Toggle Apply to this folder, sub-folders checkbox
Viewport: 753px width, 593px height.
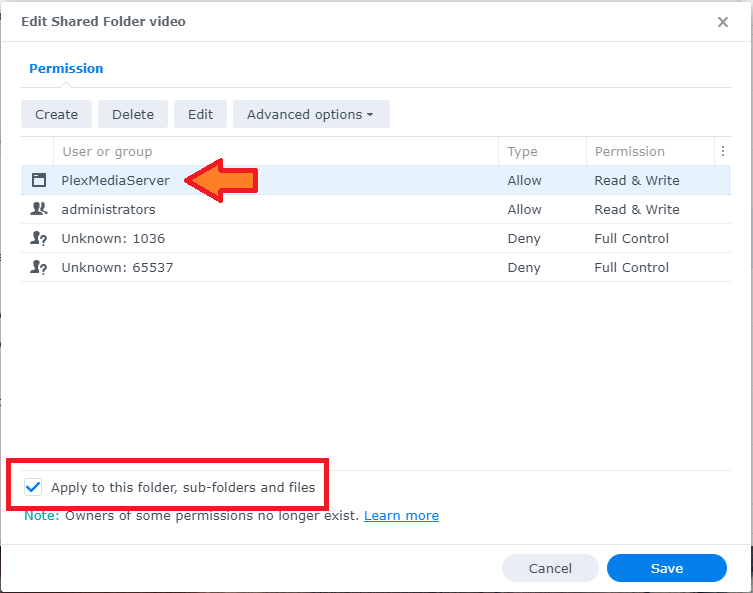[34, 488]
